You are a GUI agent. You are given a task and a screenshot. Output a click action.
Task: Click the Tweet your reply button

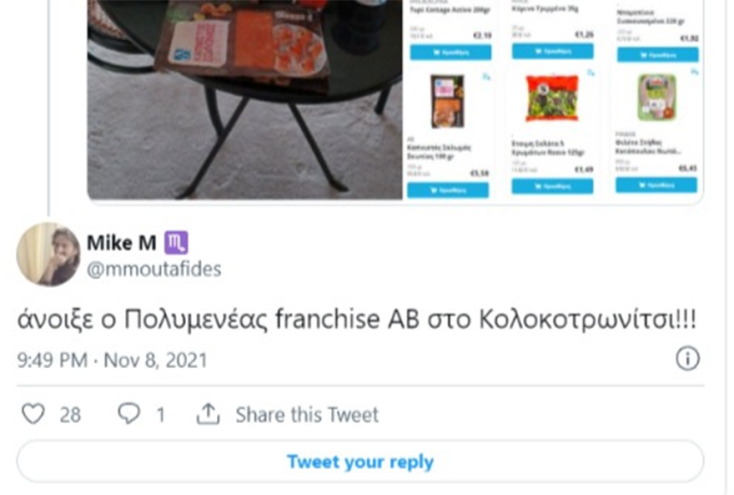(x=360, y=461)
